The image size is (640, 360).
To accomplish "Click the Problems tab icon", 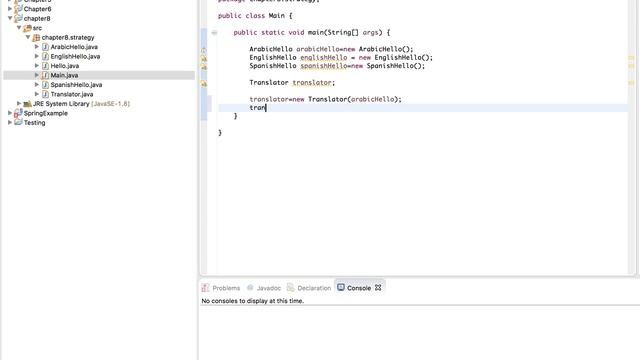I will 205,288.
